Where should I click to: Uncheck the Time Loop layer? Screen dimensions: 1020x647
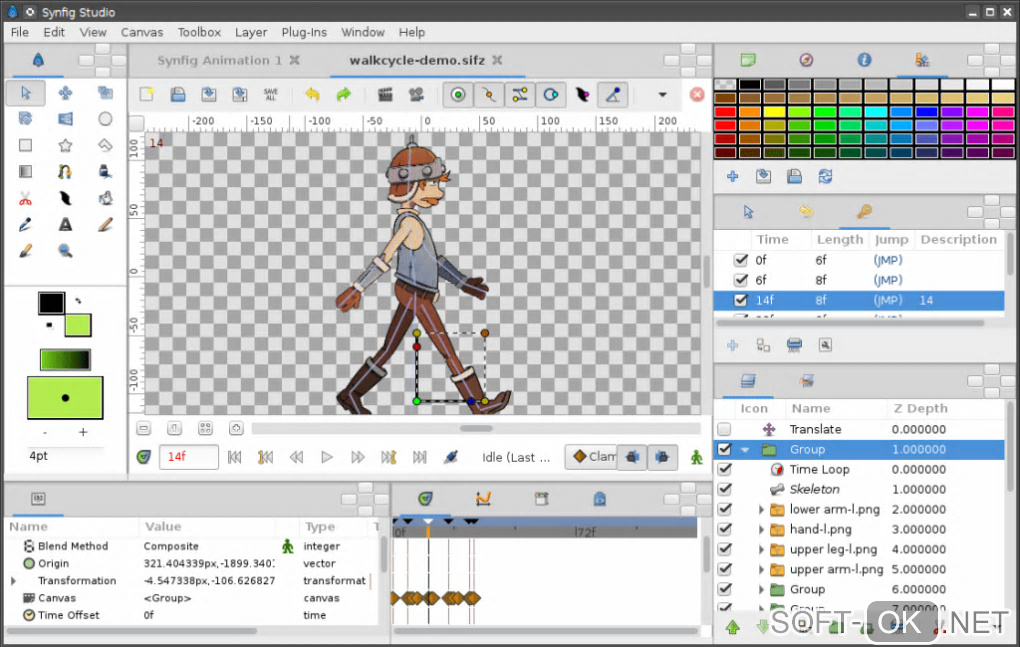point(724,469)
